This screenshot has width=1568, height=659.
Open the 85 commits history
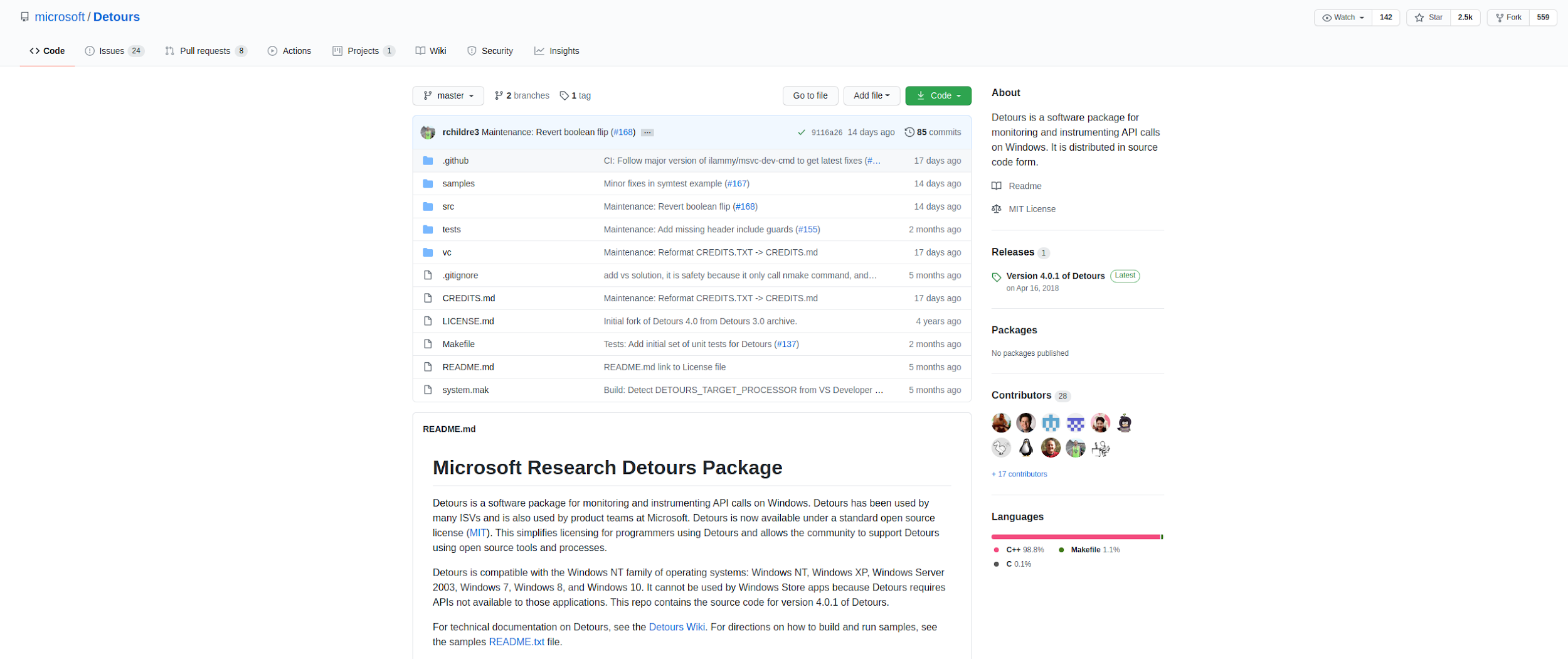tap(933, 132)
